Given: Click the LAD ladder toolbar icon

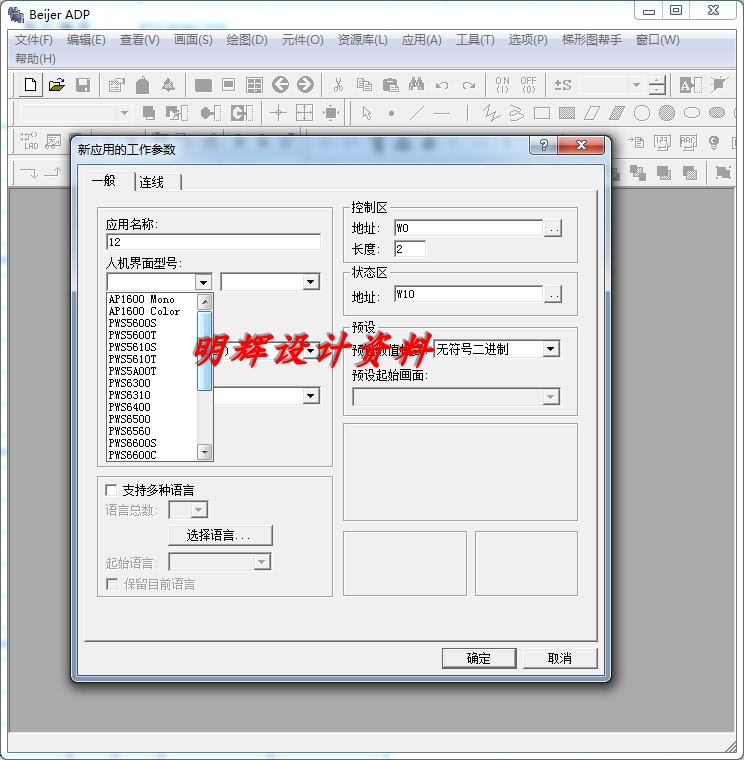Looking at the screenshot, I should [29, 141].
